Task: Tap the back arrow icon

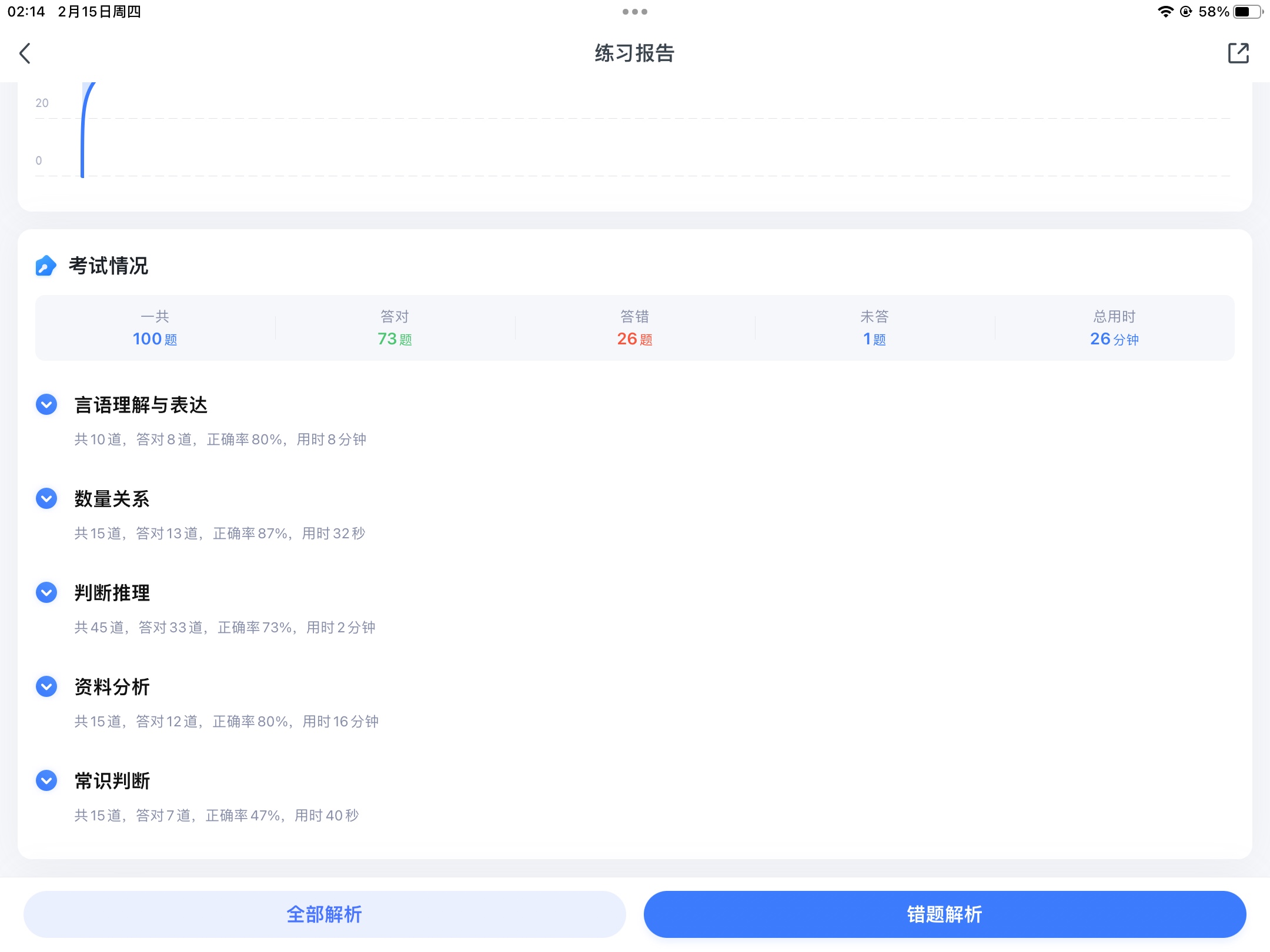Action: 25,53
